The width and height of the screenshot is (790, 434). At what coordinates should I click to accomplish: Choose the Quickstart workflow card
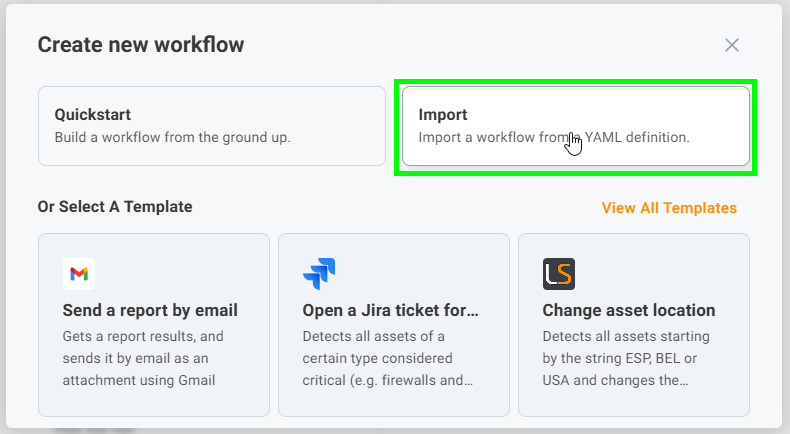tap(211, 125)
